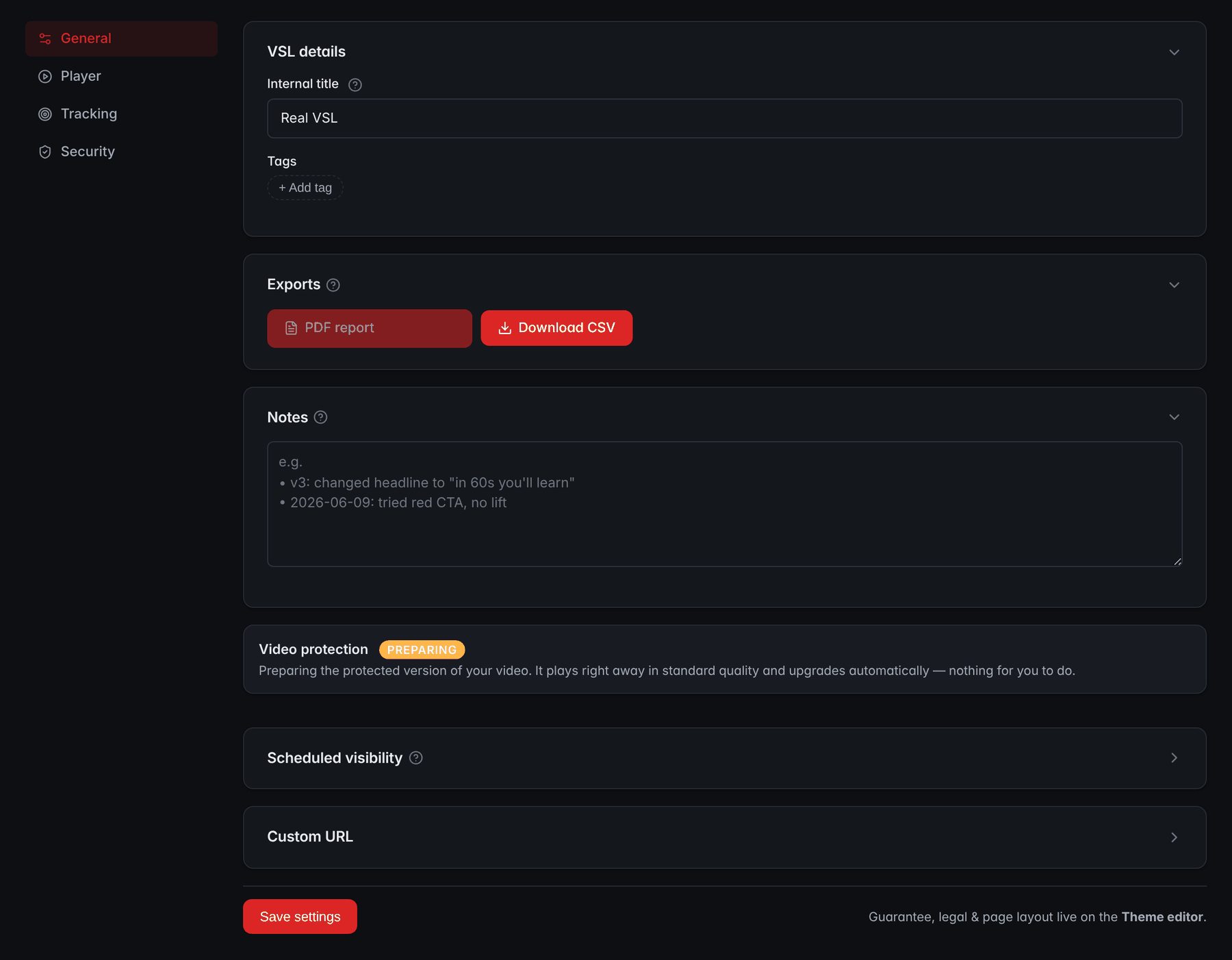Edit the Internal title field
The width and height of the screenshot is (1232, 960).
tap(724, 118)
